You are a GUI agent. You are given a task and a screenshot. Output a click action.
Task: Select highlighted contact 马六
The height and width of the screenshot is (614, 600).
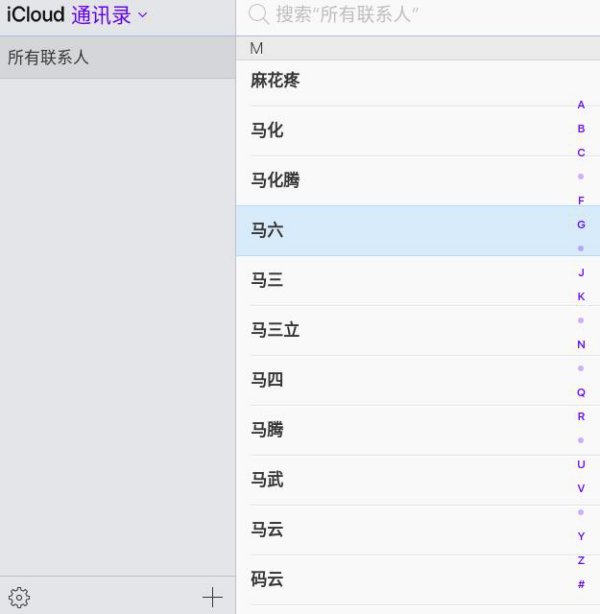pyautogui.click(x=418, y=230)
